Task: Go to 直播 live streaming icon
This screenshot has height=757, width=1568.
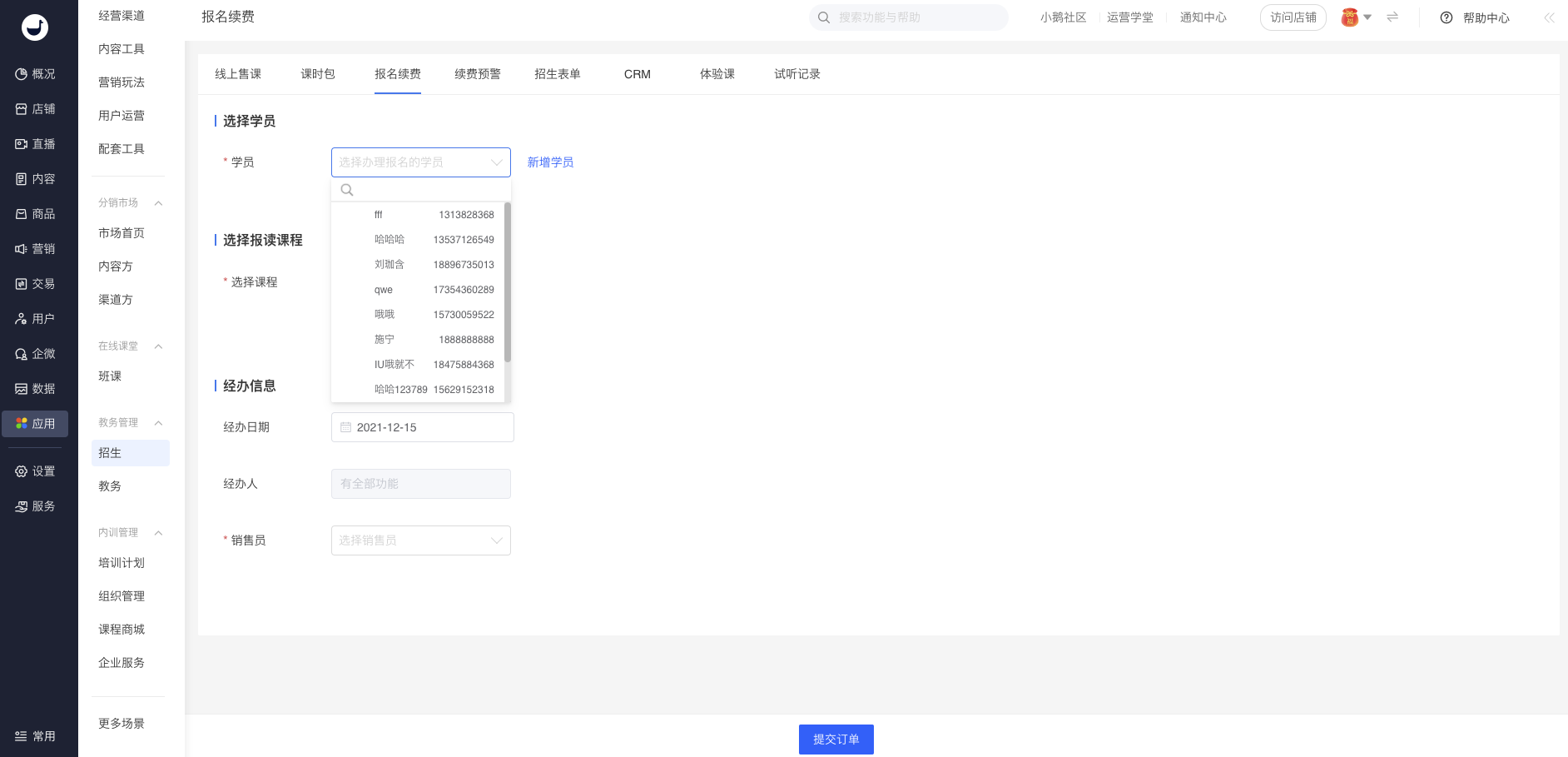Action: click(x=22, y=144)
